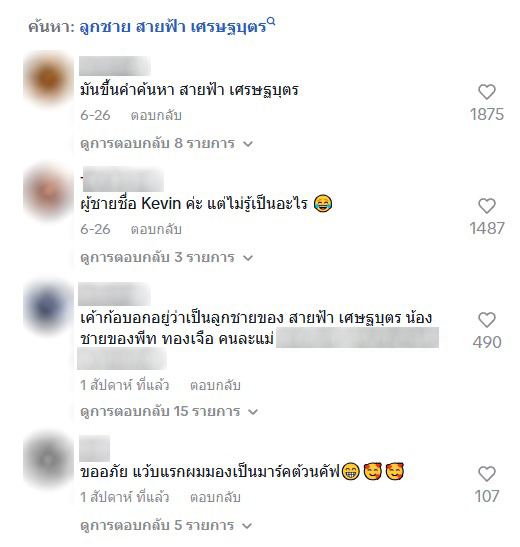
Task: Tap the heart on the Kevin comment
Action: coord(487,206)
